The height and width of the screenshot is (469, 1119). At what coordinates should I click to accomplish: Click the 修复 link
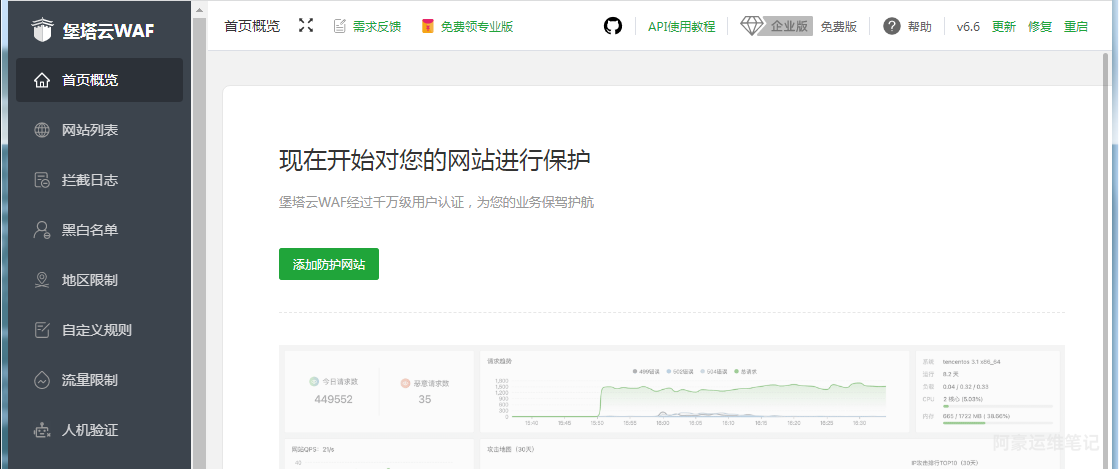(x=1040, y=26)
